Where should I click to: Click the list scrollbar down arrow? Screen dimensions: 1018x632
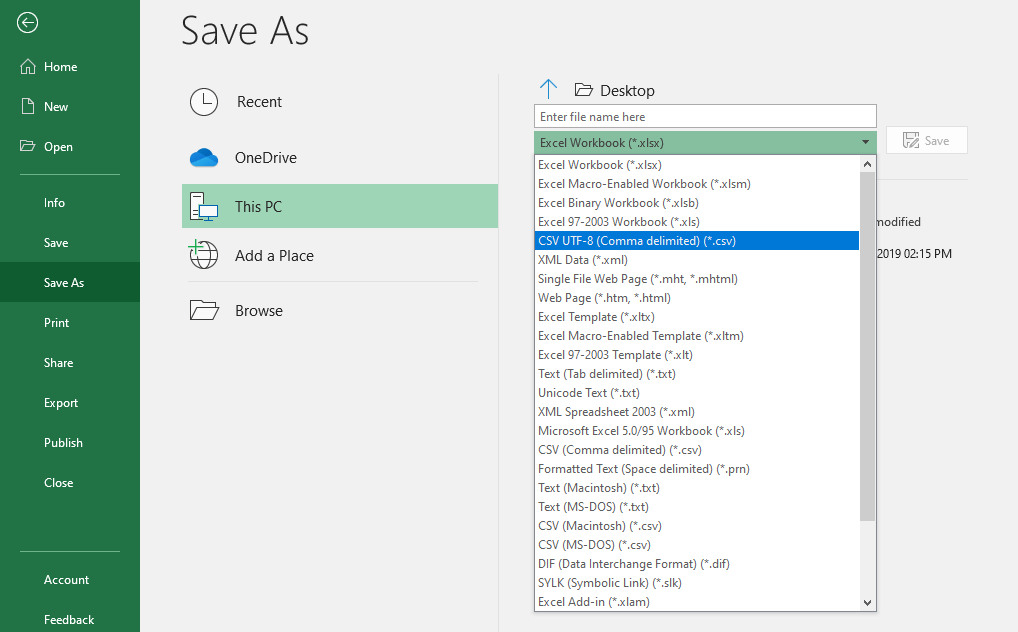[x=867, y=603]
